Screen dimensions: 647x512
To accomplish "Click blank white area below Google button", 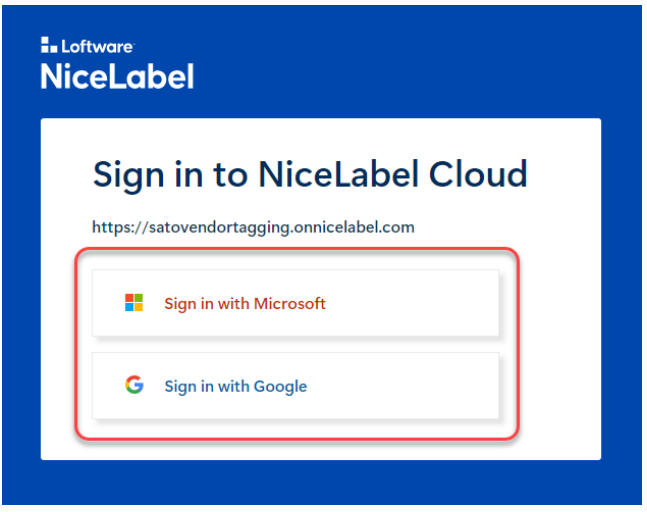I will pos(300,449).
